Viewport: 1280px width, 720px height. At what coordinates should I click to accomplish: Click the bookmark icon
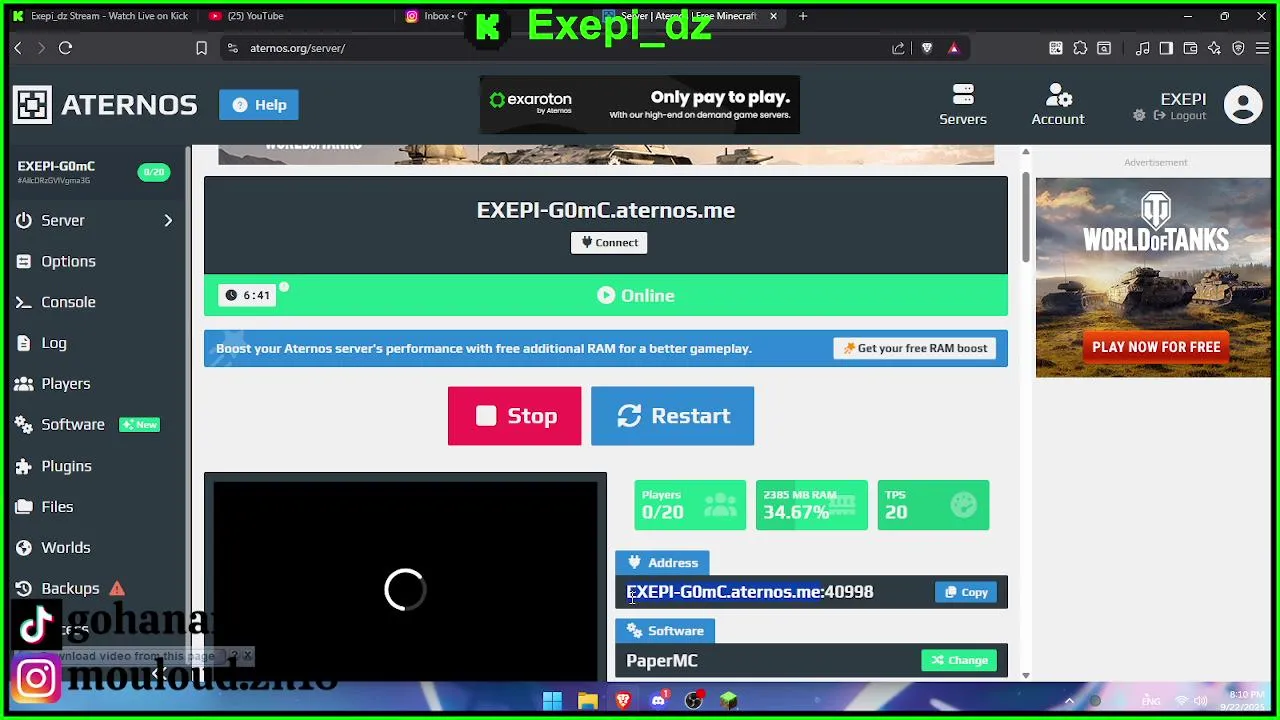pos(201,48)
